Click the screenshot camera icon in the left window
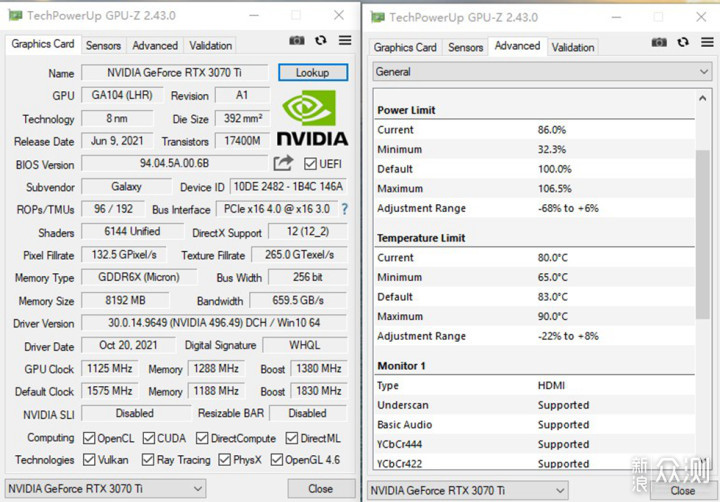 (x=297, y=40)
